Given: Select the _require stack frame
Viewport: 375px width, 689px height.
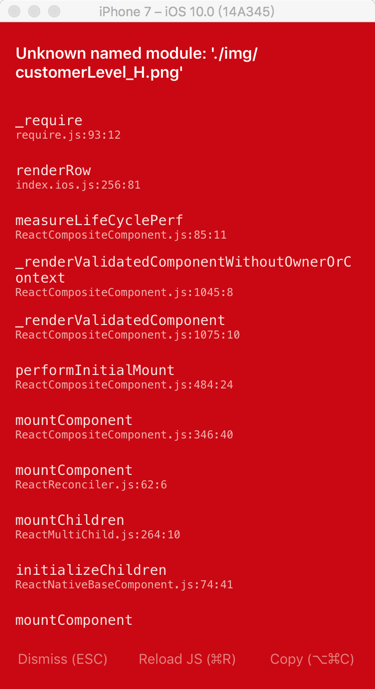Looking at the screenshot, I should pyautogui.click(x=187, y=127).
